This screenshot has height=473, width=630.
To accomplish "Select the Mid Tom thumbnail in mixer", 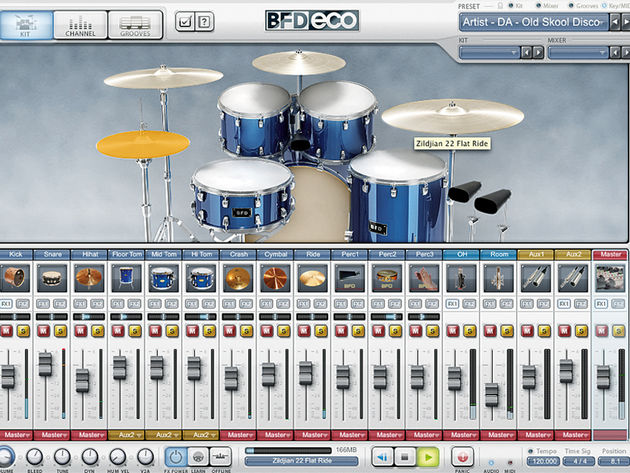I will [x=164, y=278].
